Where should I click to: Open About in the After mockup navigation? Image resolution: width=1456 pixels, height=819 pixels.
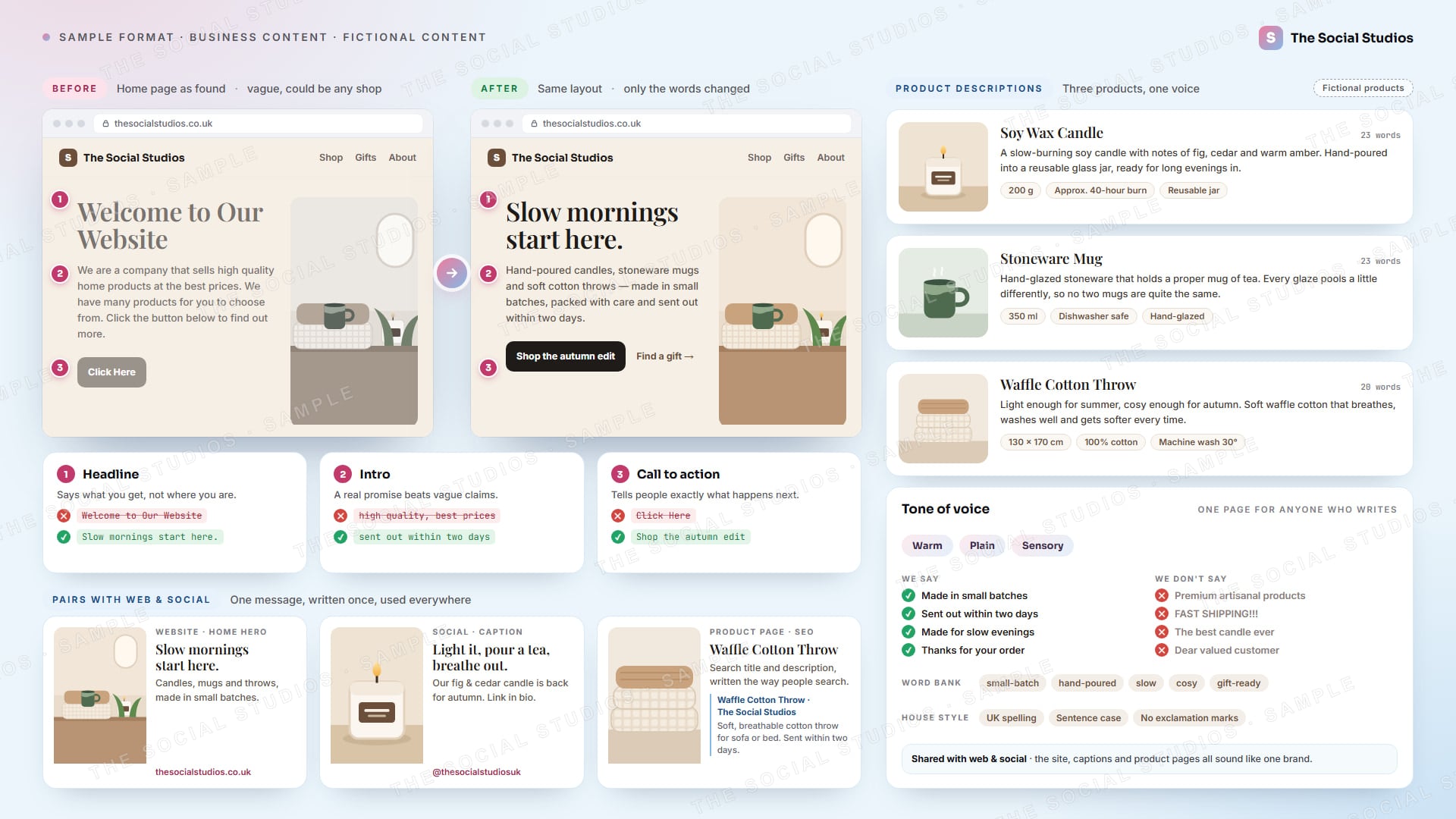point(831,158)
